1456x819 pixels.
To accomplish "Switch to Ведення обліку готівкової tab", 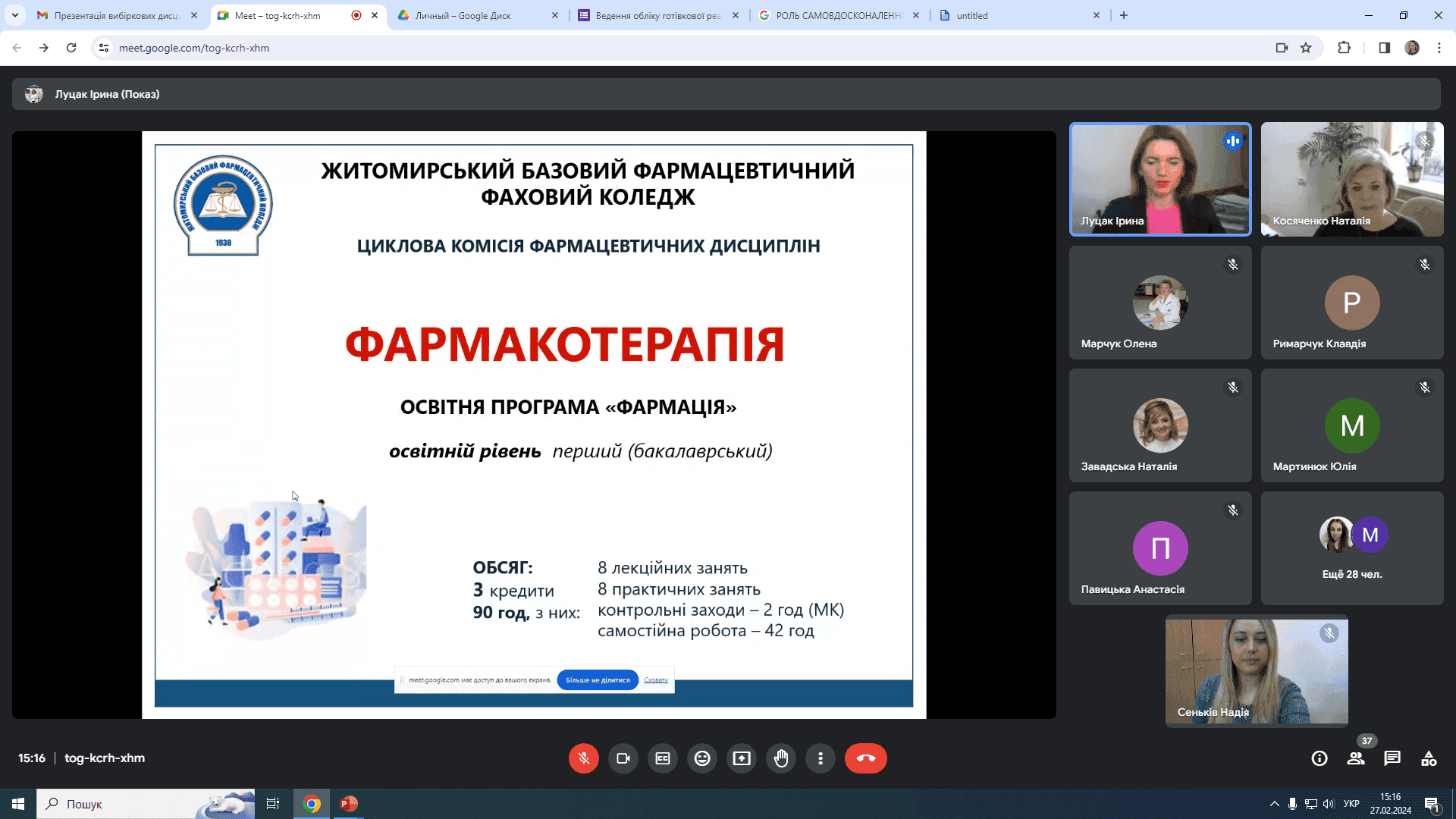I will 656,15.
